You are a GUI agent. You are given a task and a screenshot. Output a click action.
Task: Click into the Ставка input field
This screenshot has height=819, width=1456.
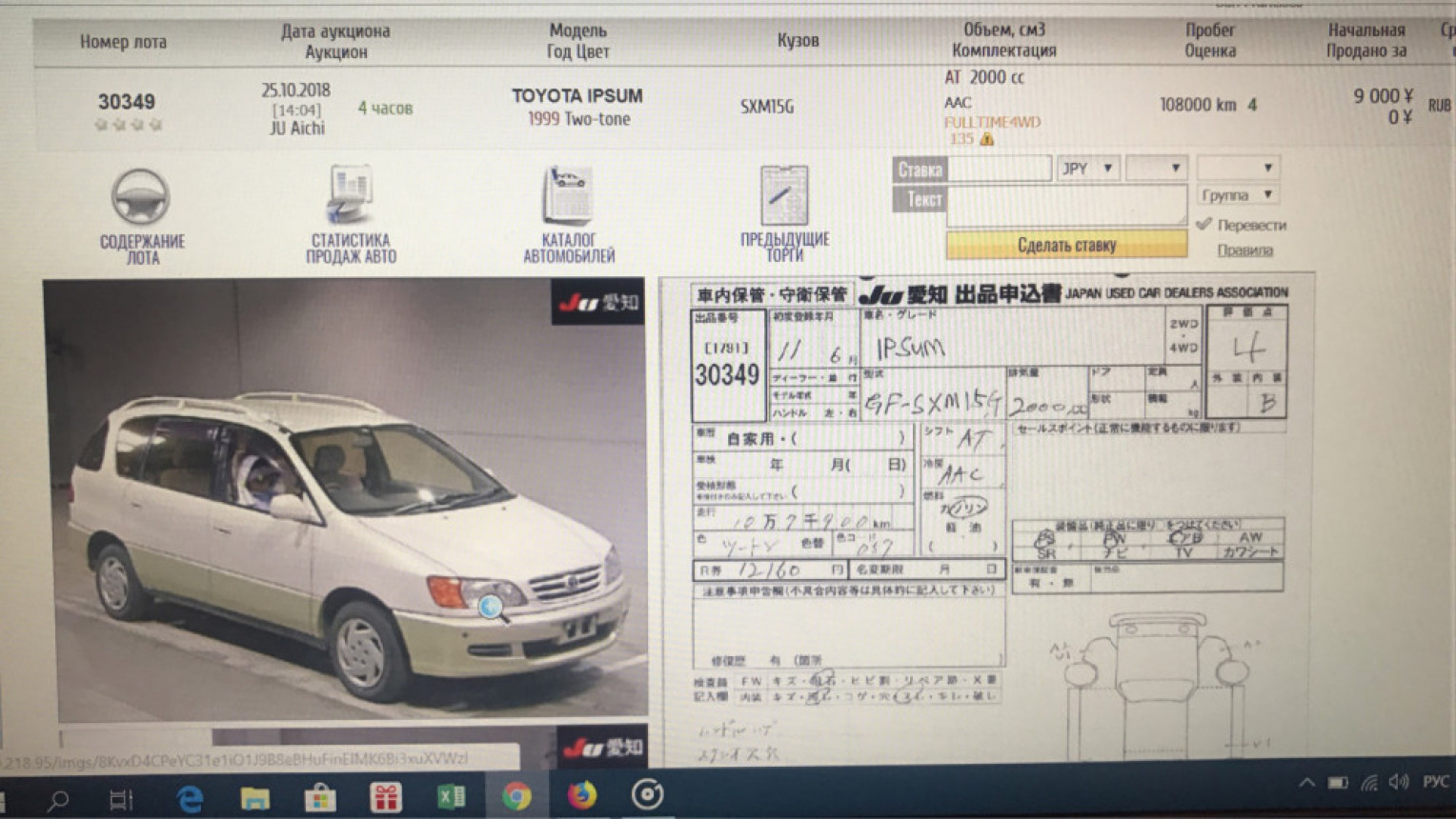coord(1000,170)
